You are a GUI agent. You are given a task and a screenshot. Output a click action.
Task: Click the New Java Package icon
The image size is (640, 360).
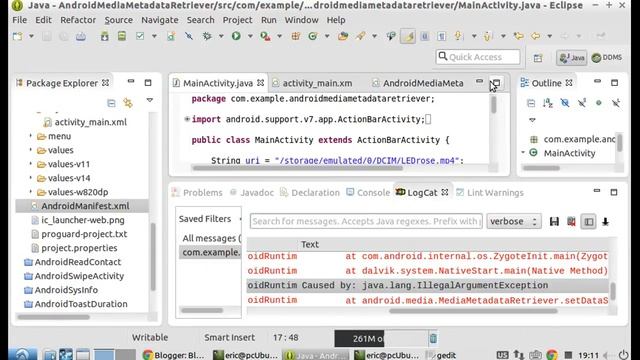pos(296,36)
